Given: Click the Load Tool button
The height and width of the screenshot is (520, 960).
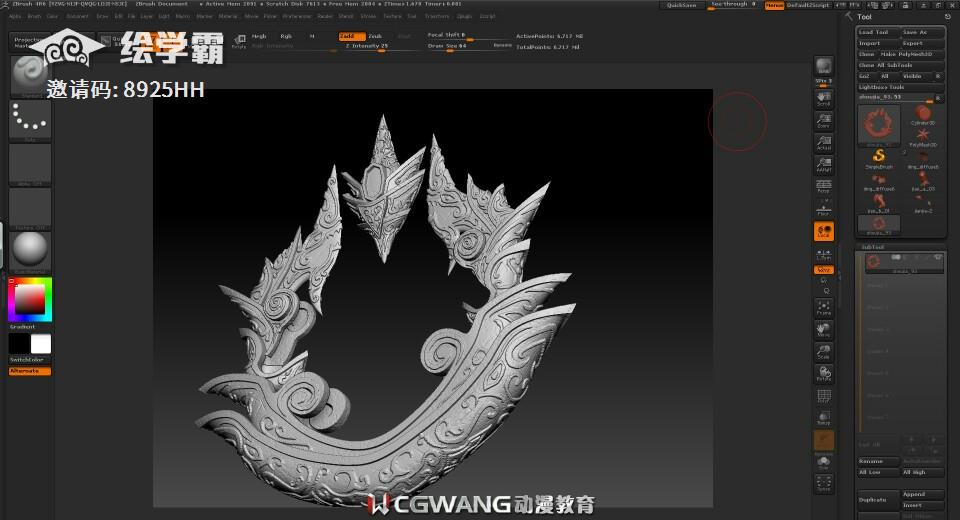Looking at the screenshot, I should click(x=878, y=32).
